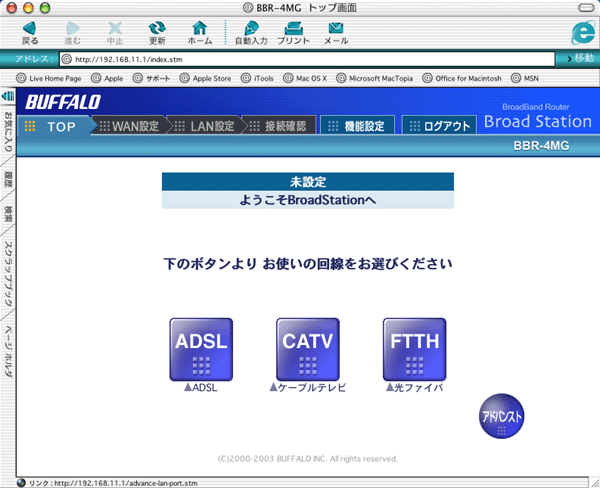
Task: Click the 未設定 status header
Action: click(308, 182)
